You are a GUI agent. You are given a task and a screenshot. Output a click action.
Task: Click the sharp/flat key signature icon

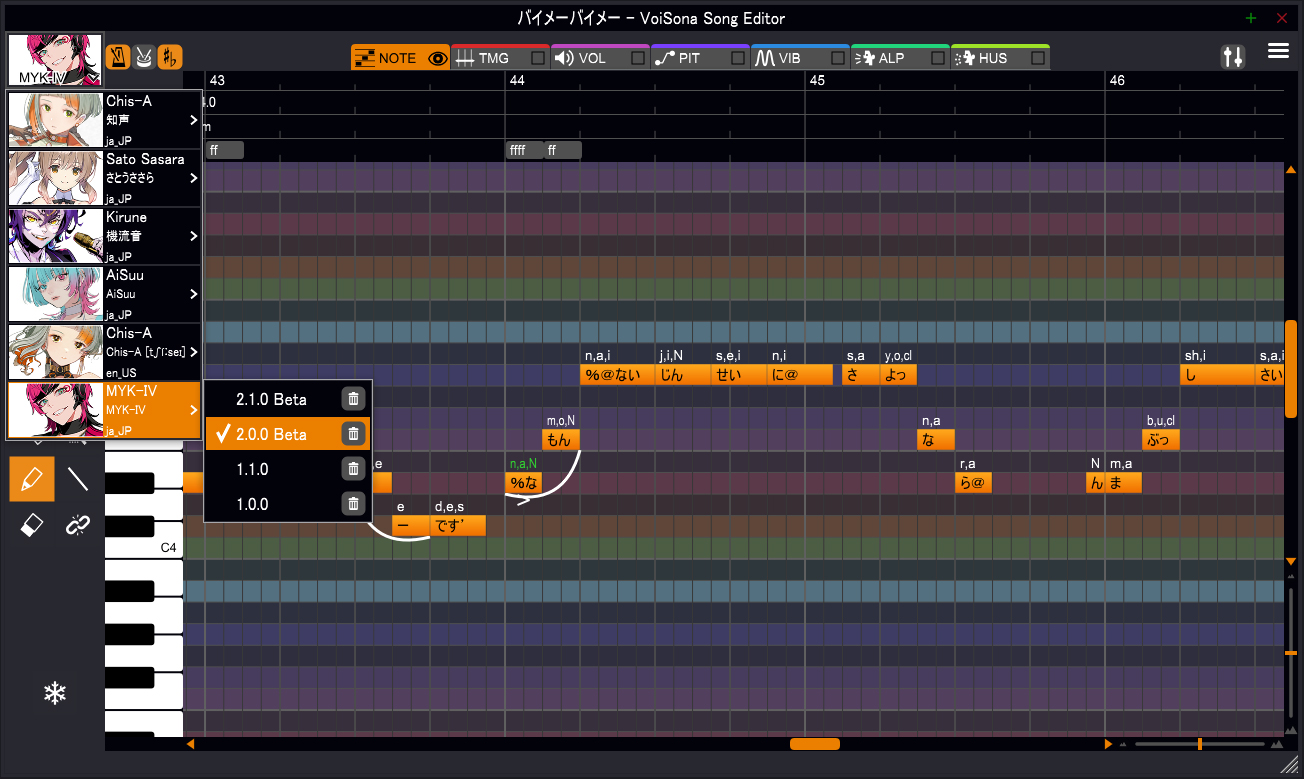coord(170,57)
